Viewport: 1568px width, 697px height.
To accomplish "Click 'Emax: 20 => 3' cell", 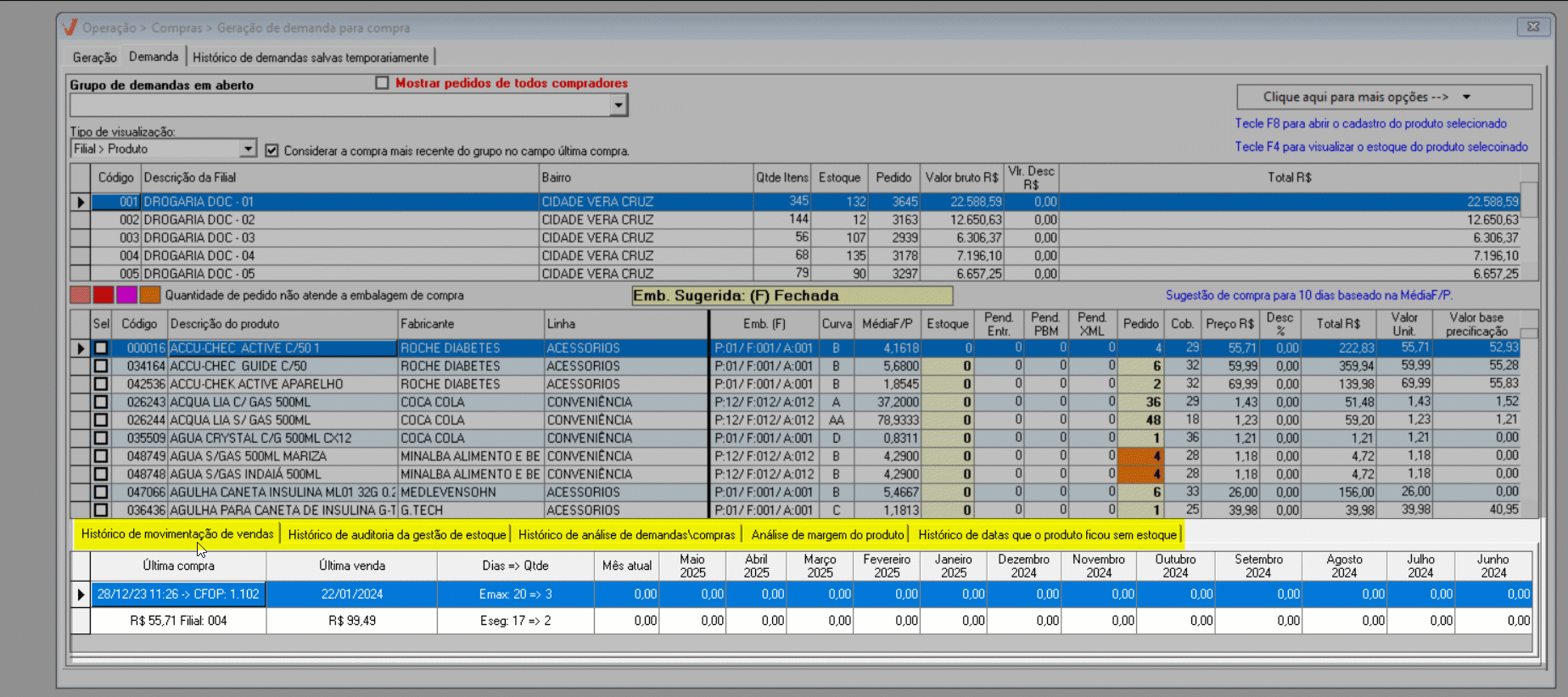I will tap(516, 594).
